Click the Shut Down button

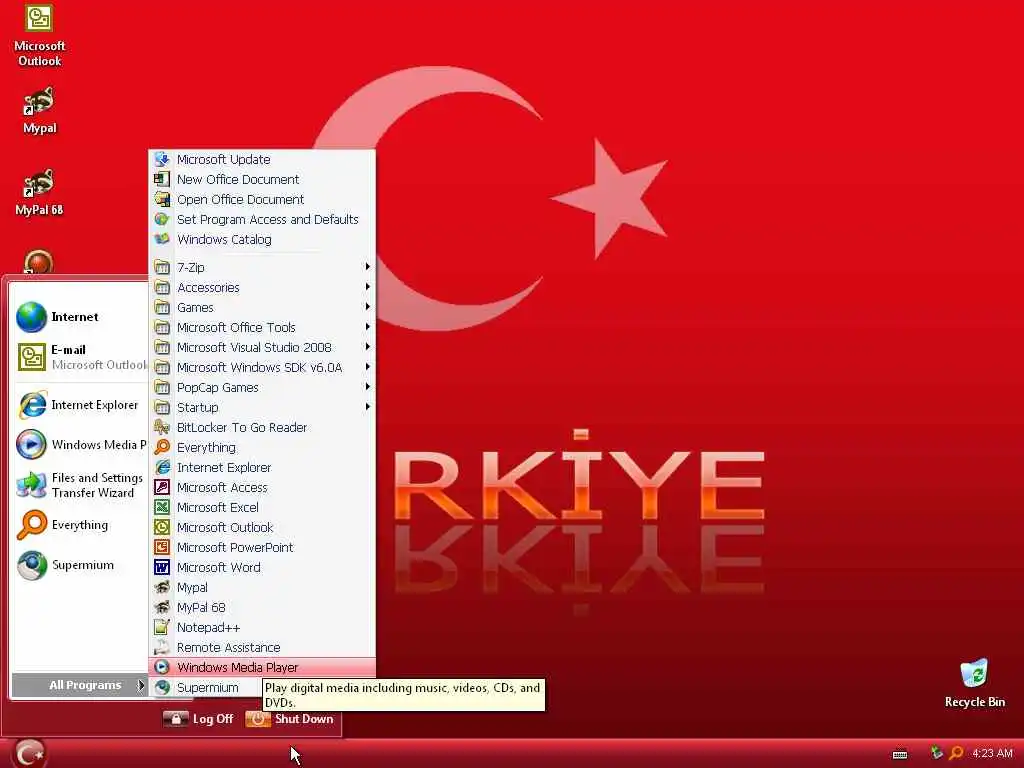290,719
